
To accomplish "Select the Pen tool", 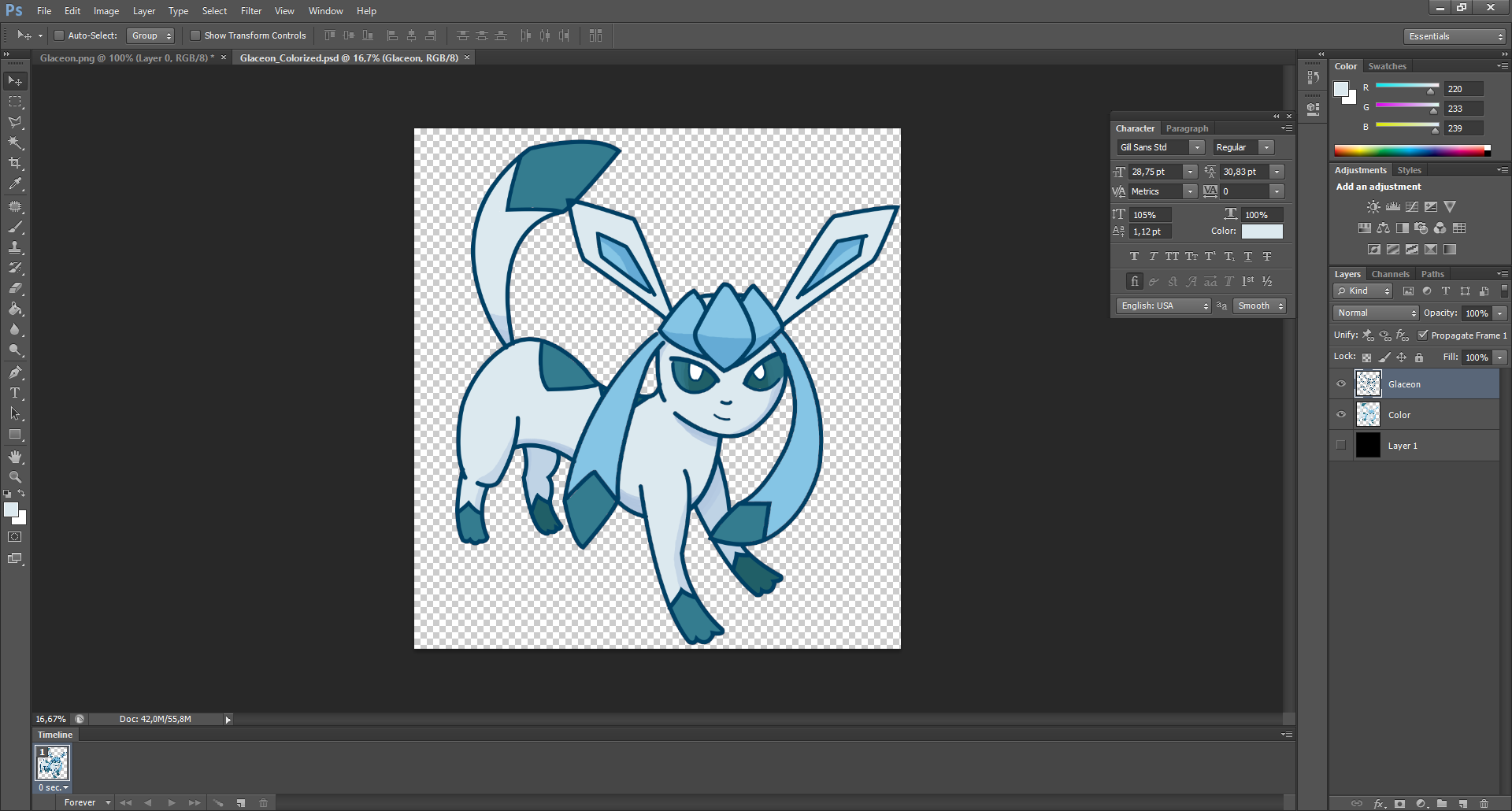I will click(x=15, y=372).
